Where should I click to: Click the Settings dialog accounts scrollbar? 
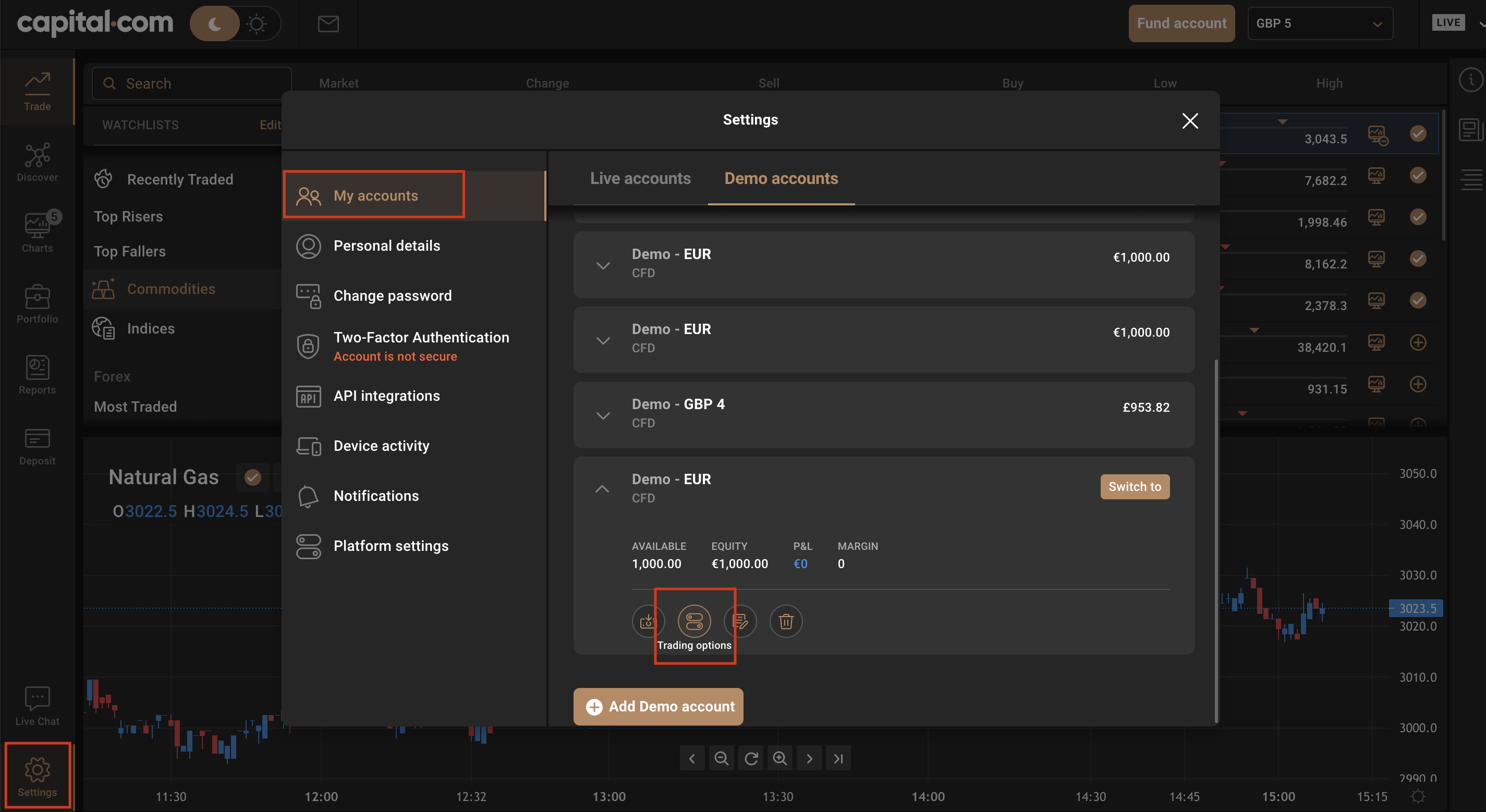click(1216, 540)
